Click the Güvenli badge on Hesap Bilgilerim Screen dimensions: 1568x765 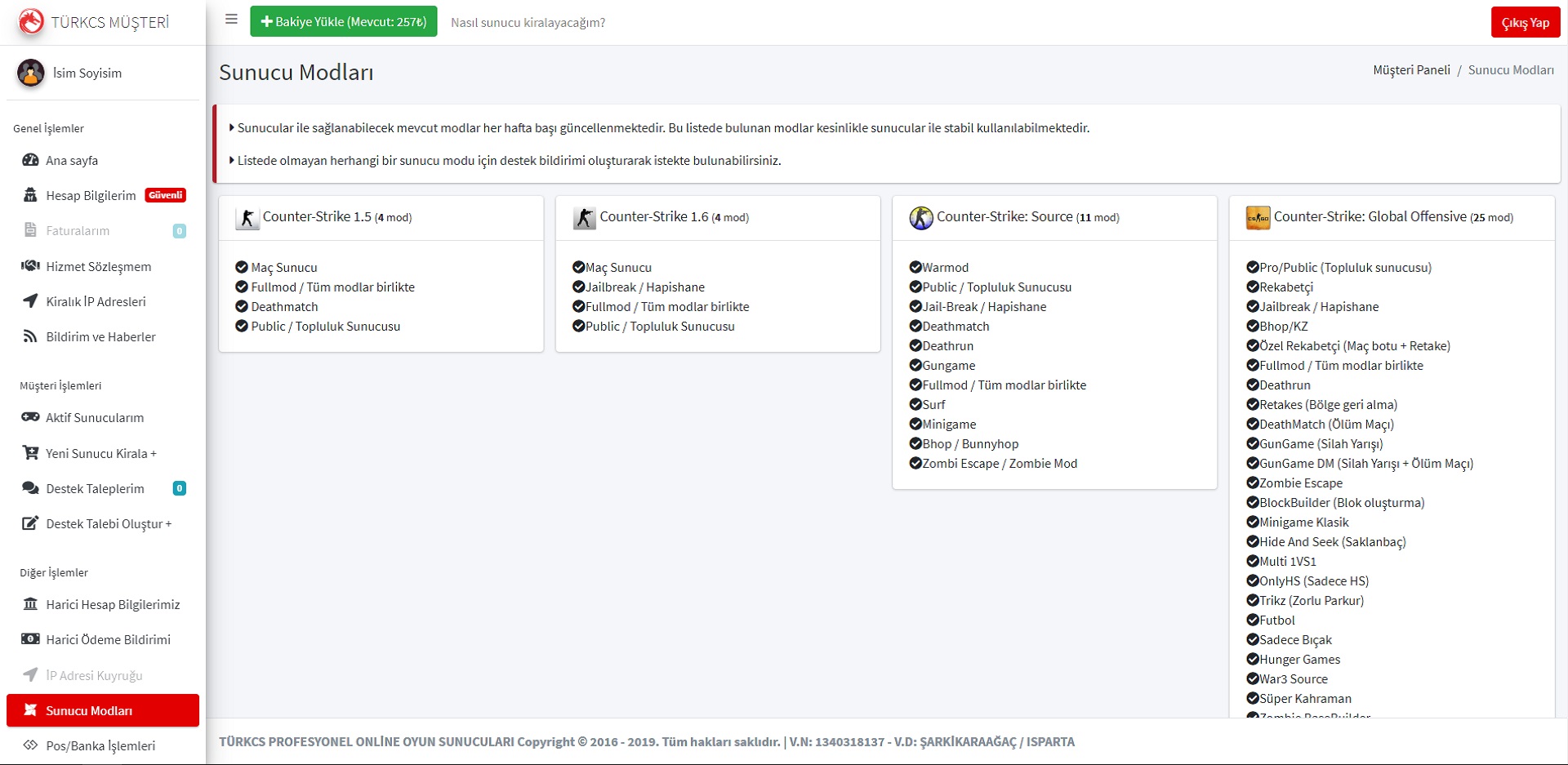tap(166, 195)
